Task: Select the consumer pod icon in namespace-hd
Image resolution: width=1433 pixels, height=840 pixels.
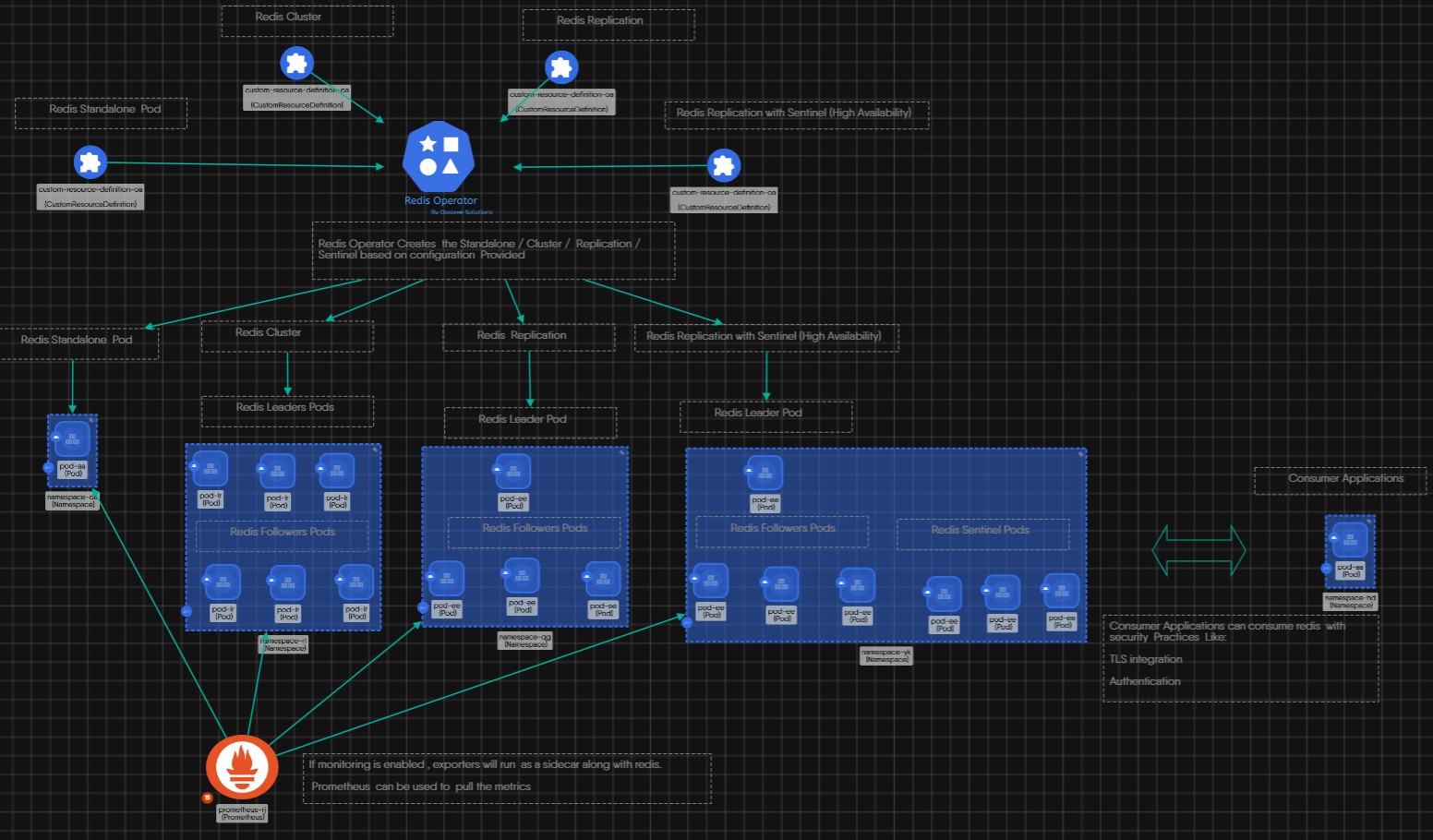Action: tap(1350, 540)
